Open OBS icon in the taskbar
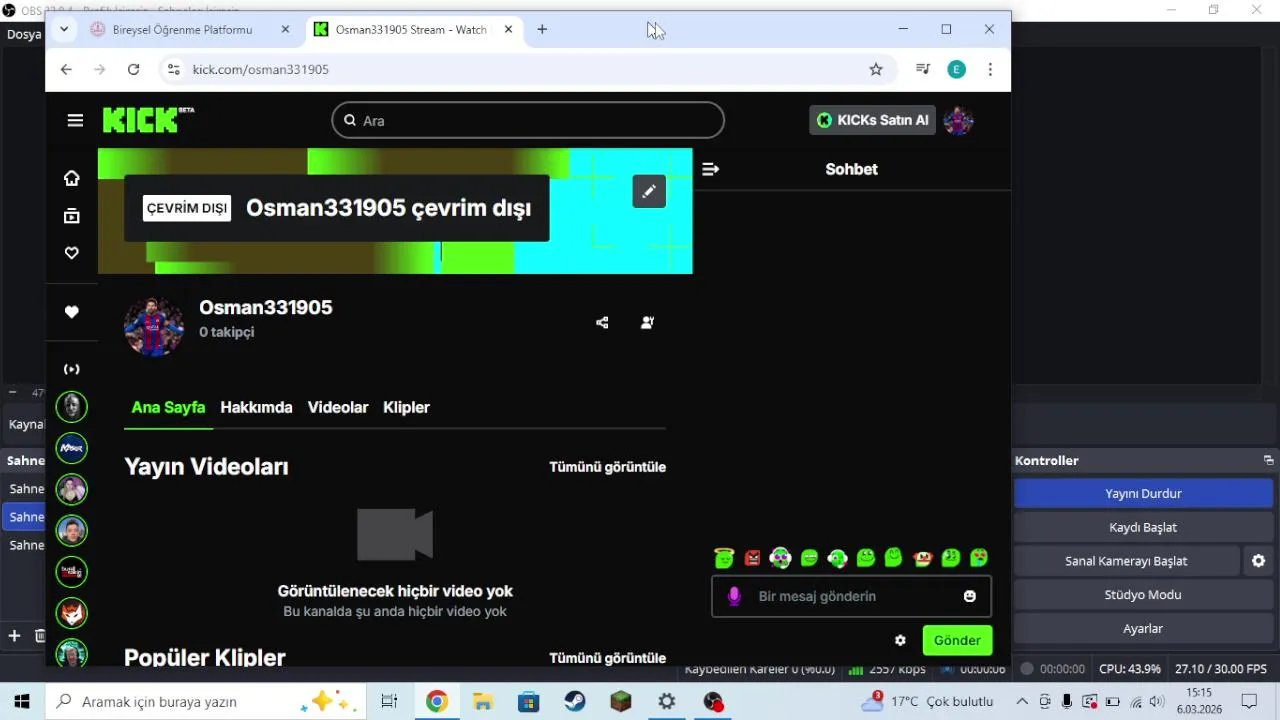This screenshot has width=1280, height=720. tap(713, 701)
